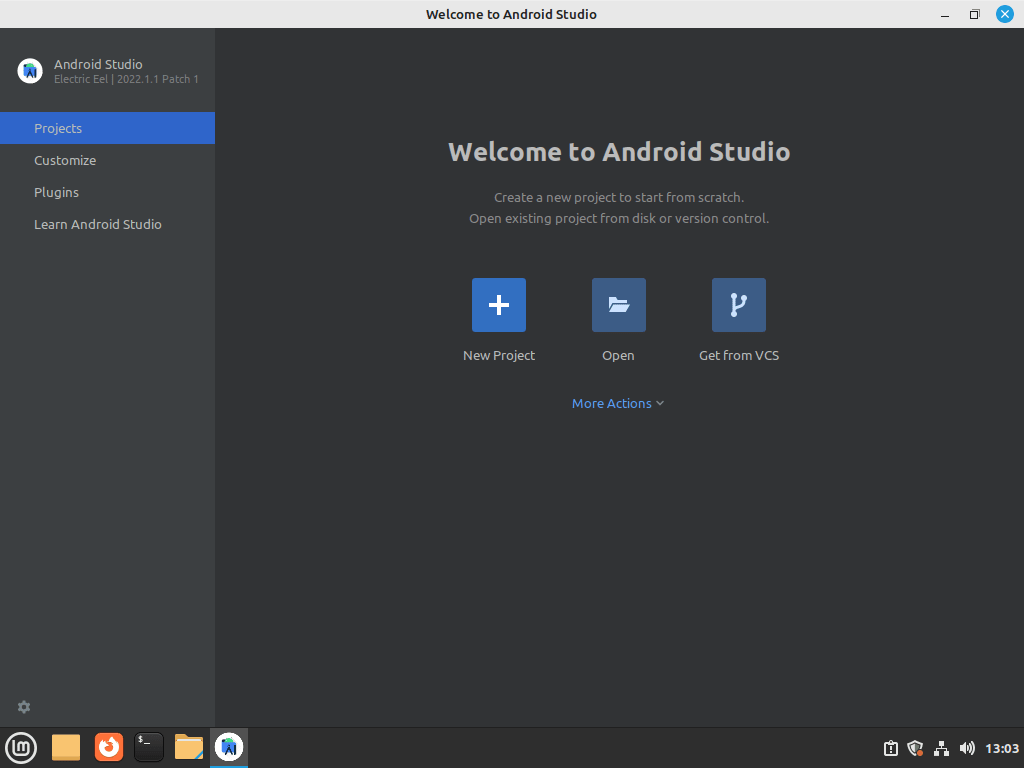Open the terminal from the taskbar

(148, 747)
